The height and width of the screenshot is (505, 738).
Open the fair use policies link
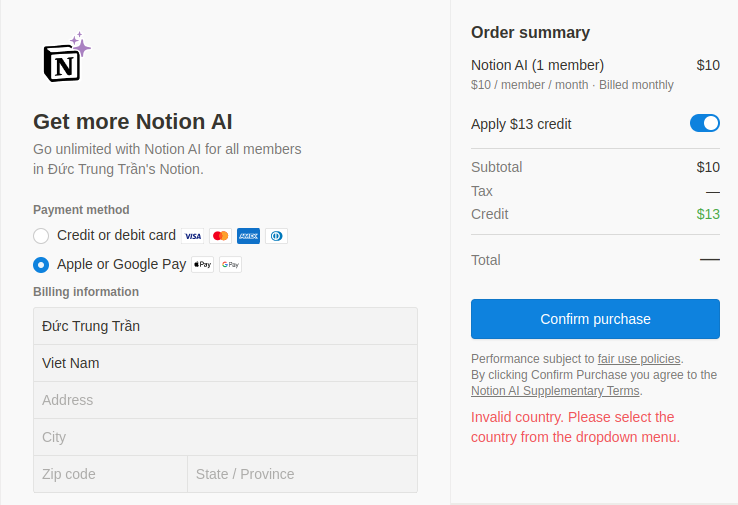[639, 359]
